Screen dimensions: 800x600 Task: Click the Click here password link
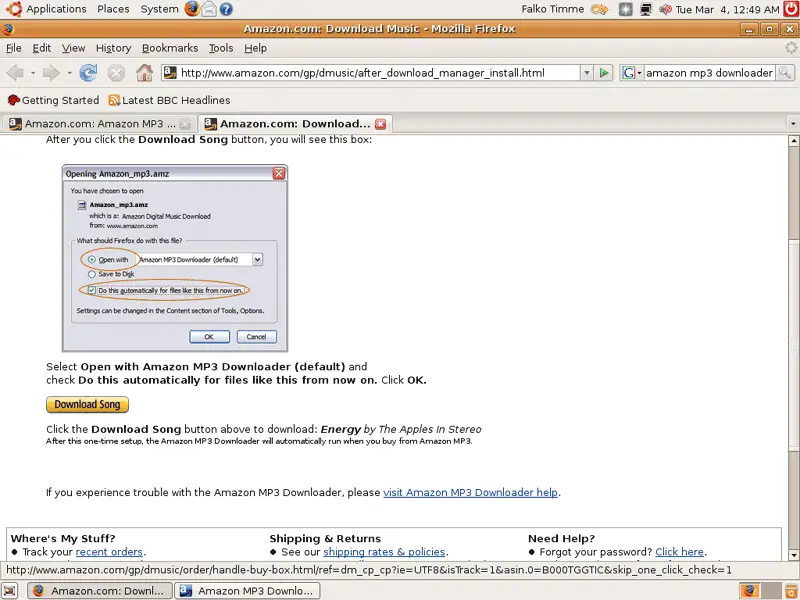point(680,552)
